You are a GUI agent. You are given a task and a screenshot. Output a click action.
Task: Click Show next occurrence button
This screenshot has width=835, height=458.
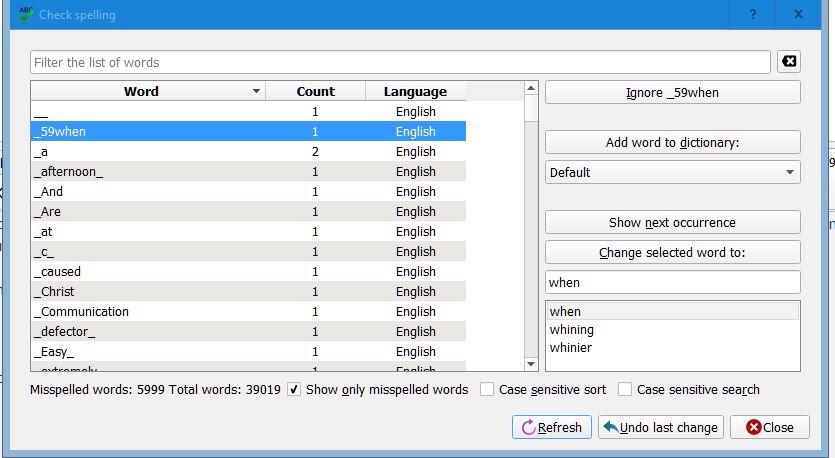click(672, 222)
